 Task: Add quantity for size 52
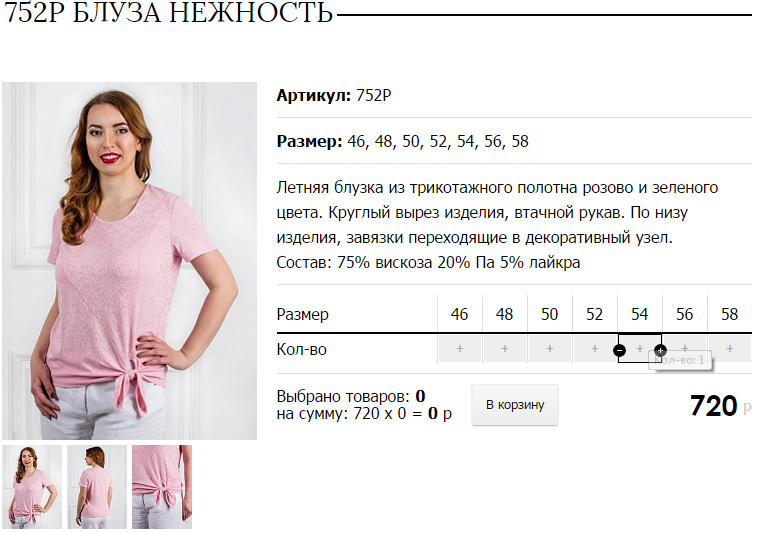(594, 348)
